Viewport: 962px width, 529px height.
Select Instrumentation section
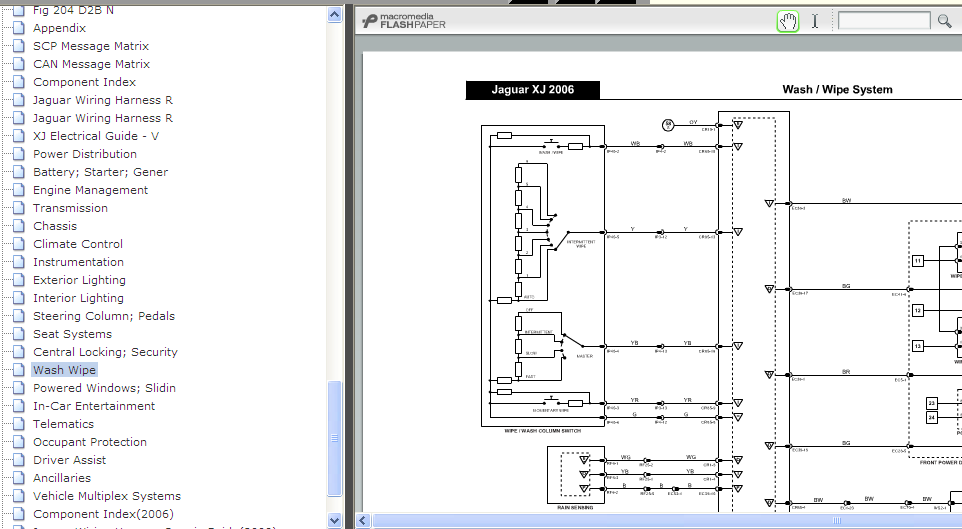(79, 262)
